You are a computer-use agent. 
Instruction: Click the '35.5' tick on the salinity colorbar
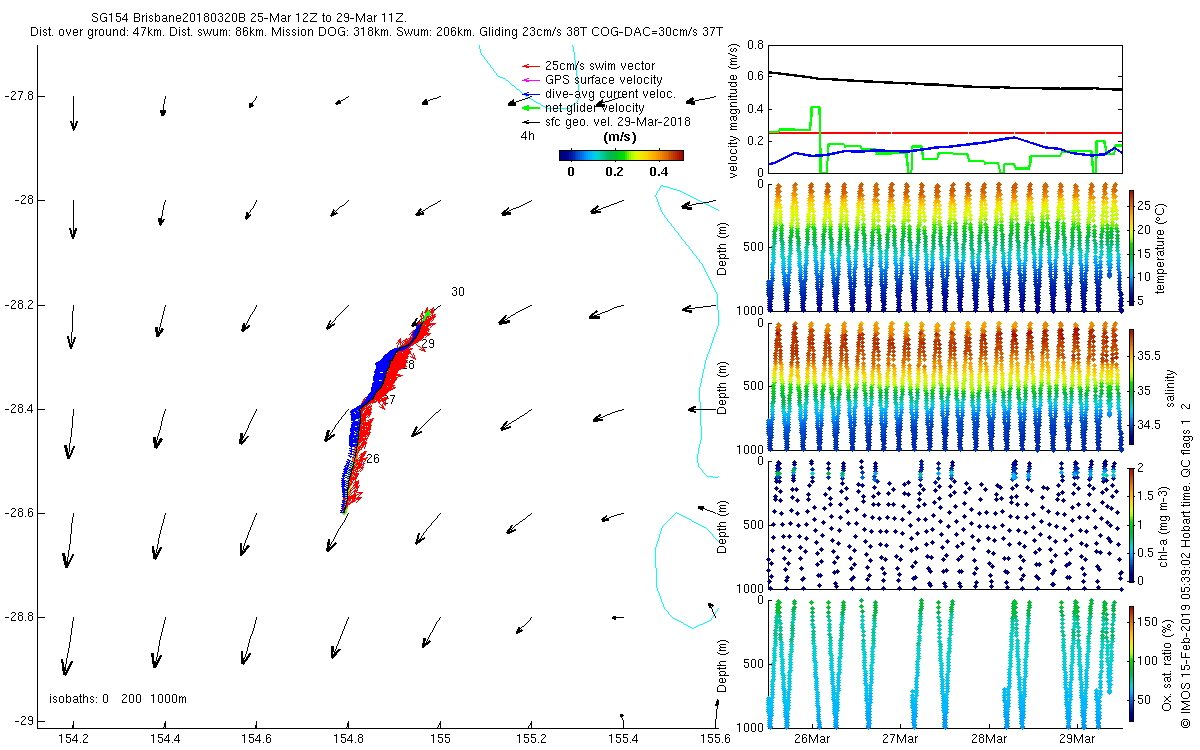[1150, 355]
